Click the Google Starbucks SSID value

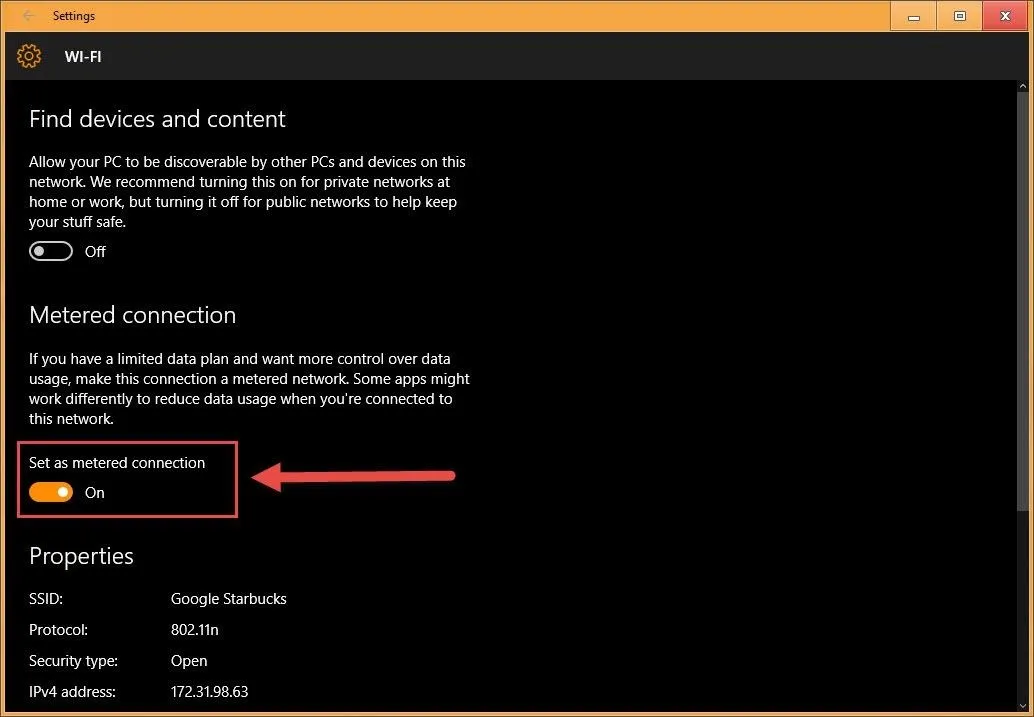229,599
